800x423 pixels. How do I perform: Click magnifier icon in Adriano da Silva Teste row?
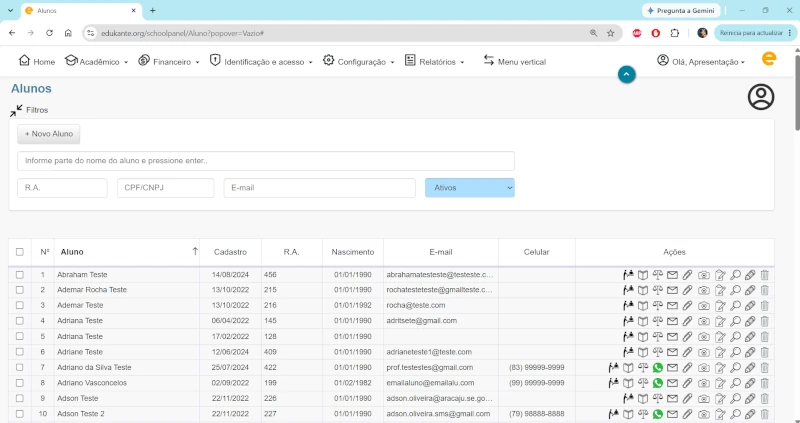tap(735, 368)
